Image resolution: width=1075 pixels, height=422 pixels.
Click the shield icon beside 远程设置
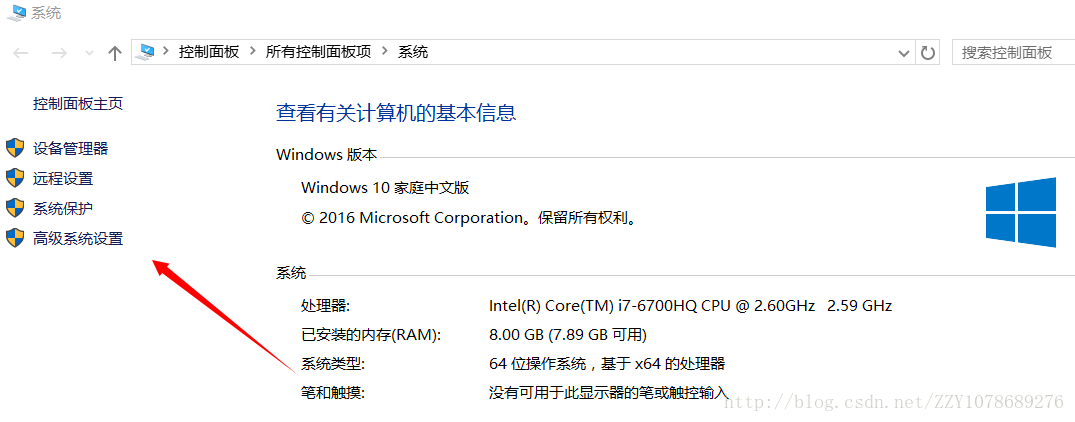(x=14, y=178)
